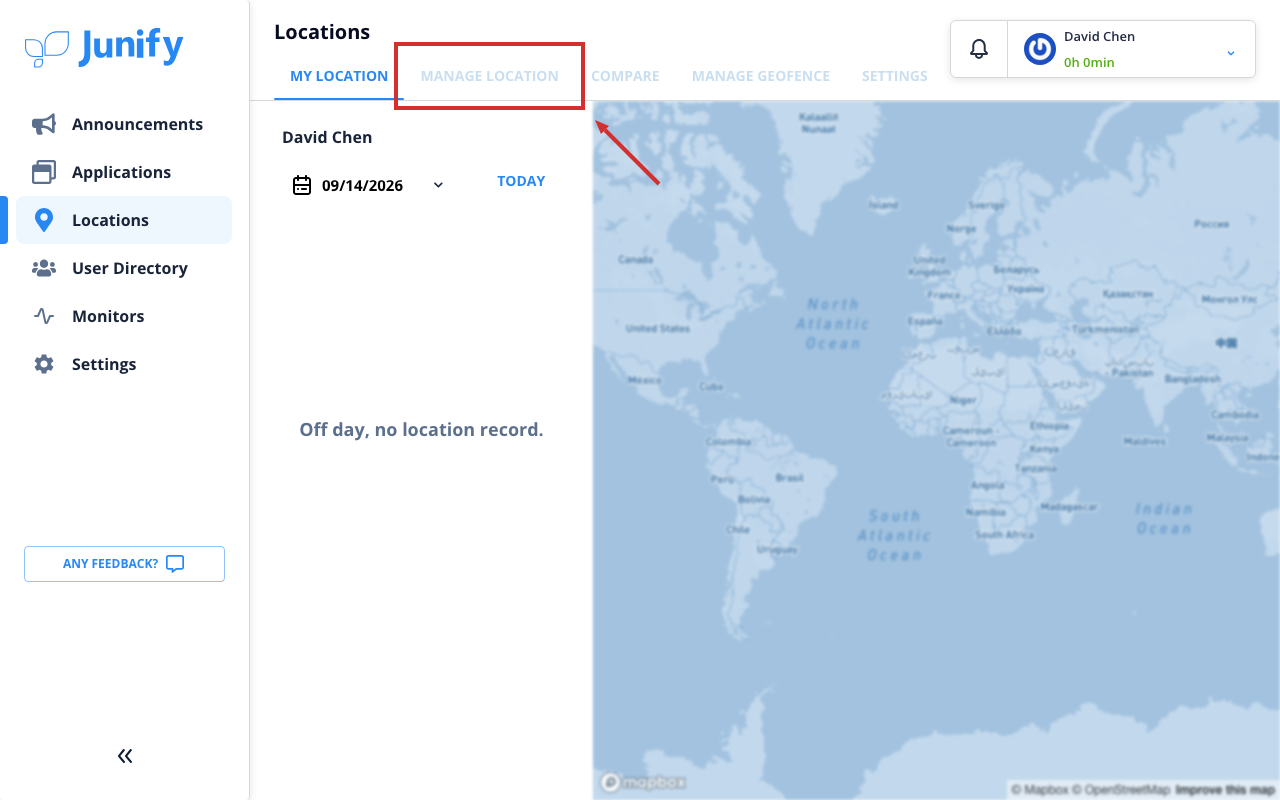
Task: Click the 09/14/2026 date field
Action: [367, 185]
